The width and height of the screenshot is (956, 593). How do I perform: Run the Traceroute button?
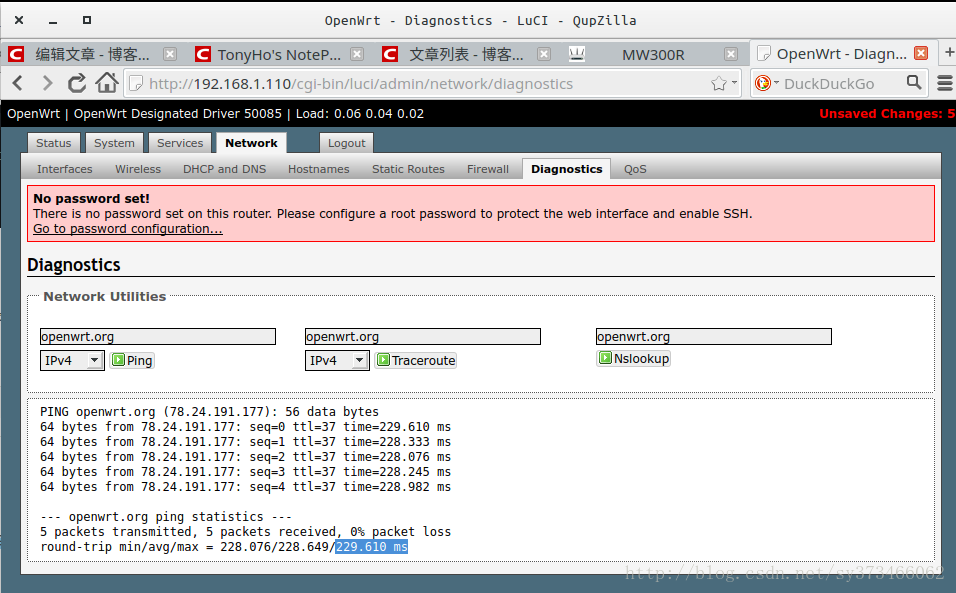pyautogui.click(x=415, y=360)
